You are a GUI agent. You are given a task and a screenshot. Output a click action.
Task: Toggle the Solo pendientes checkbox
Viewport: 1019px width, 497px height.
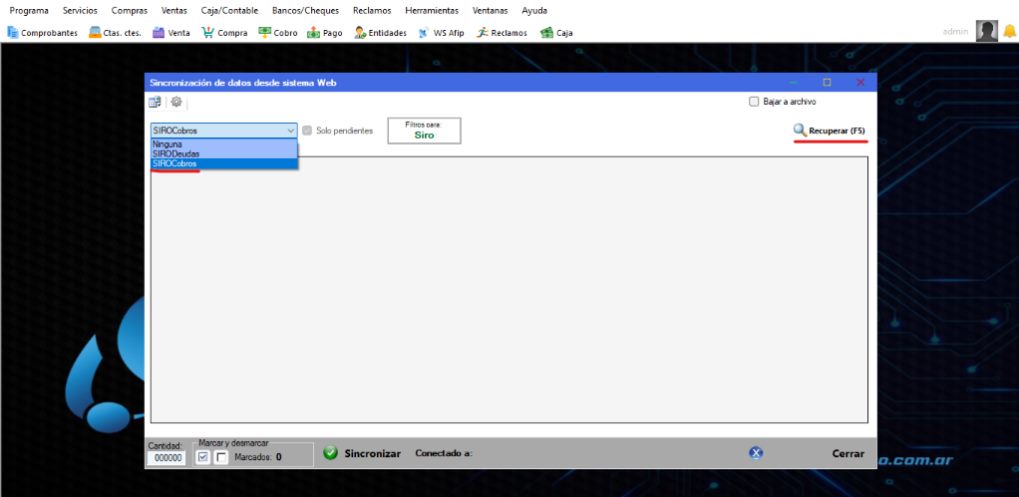pyautogui.click(x=307, y=131)
